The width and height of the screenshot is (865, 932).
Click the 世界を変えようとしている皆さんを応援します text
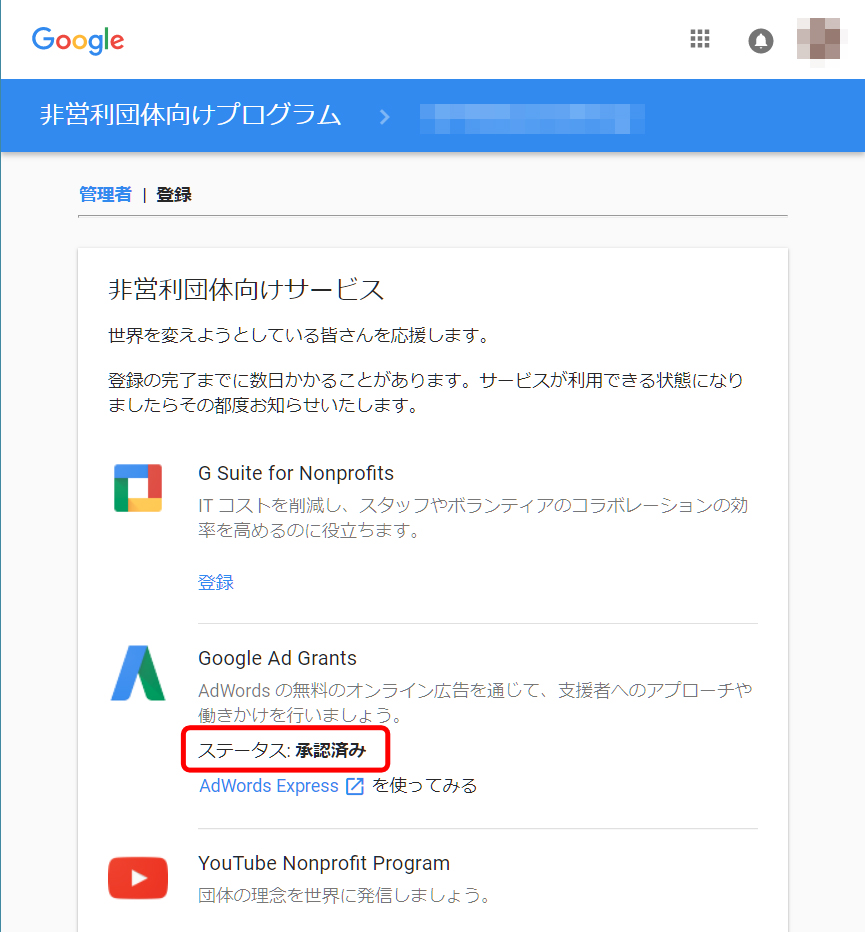[298, 336]
